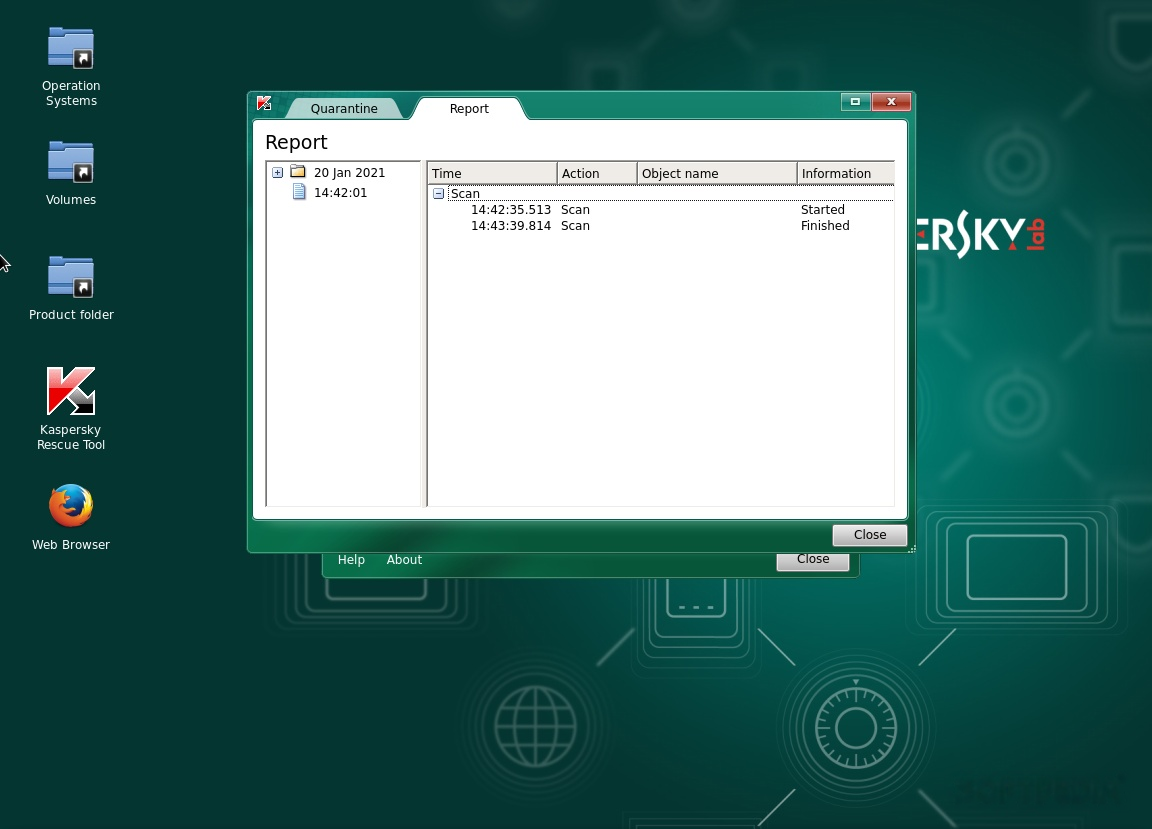This screenshot has width=1152, height=829.
Task: Click the resize grip of the Report window
Action: click(x=912, y=549)
